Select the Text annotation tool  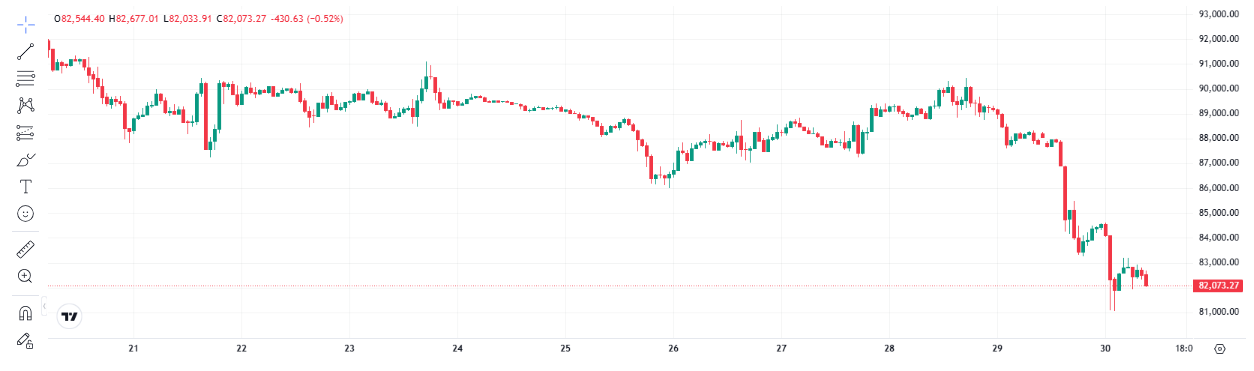(26, 186)
